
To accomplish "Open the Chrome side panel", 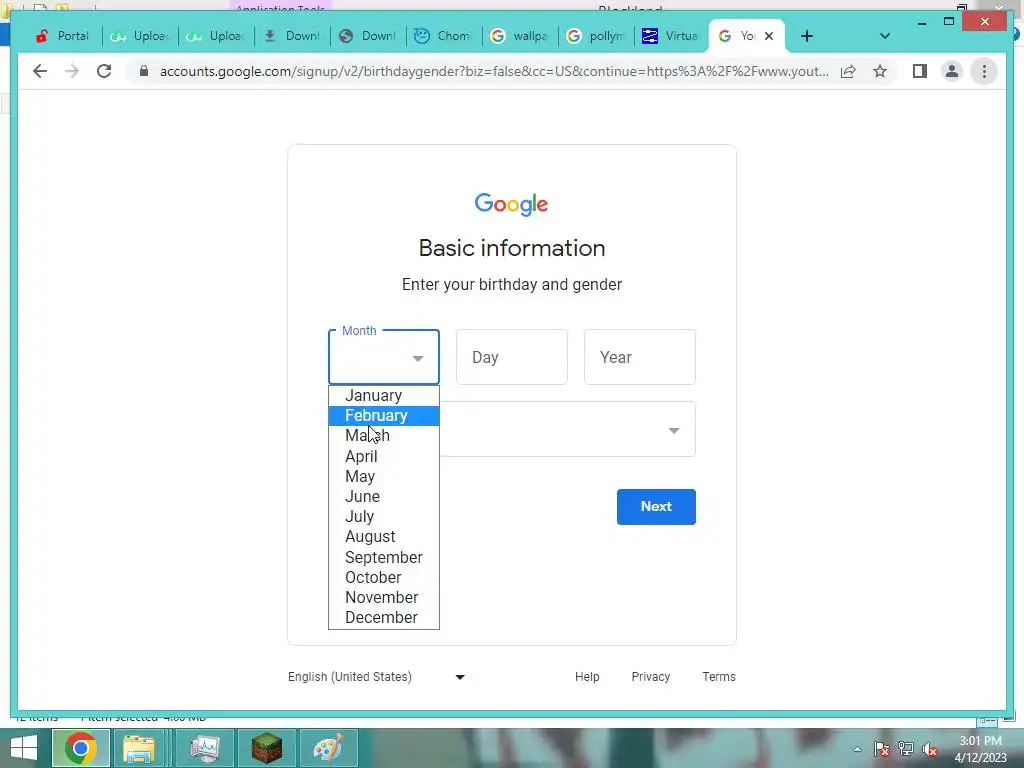I will tap(920, 71).
